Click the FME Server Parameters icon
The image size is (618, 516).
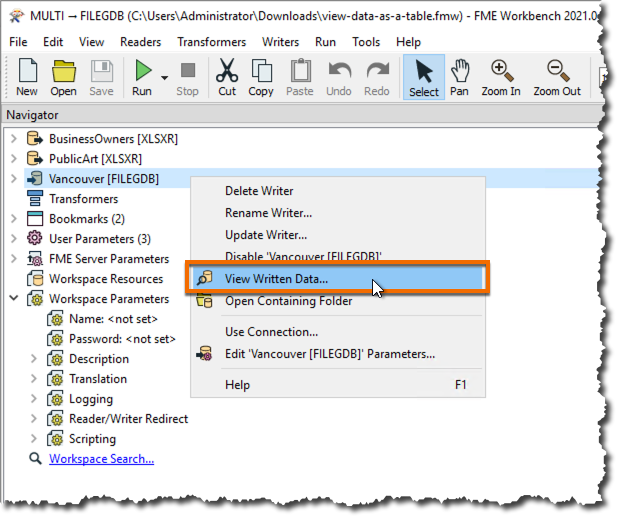[35, 259]
